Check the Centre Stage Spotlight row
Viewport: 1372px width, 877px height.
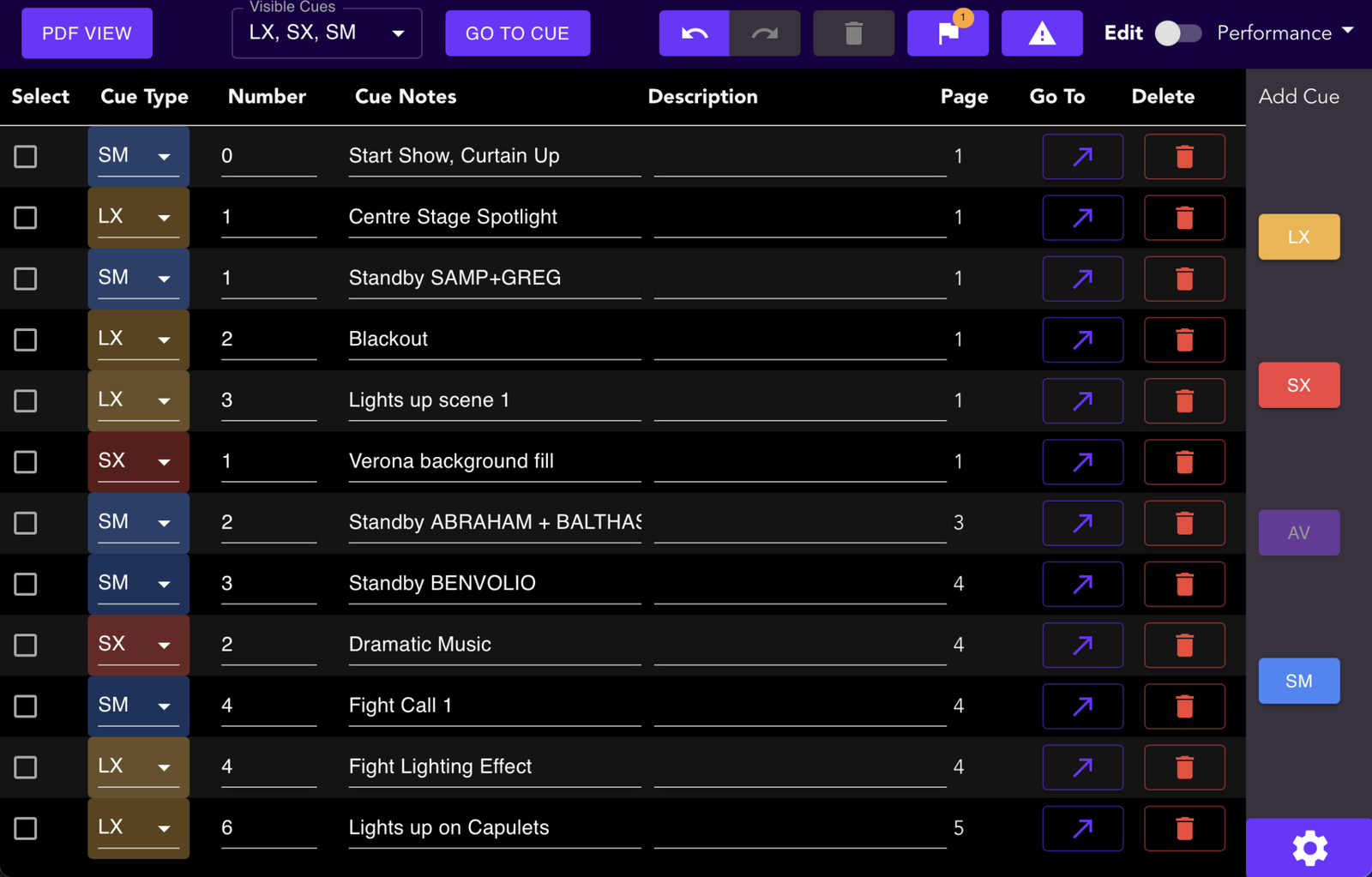(x=26, y=218)
